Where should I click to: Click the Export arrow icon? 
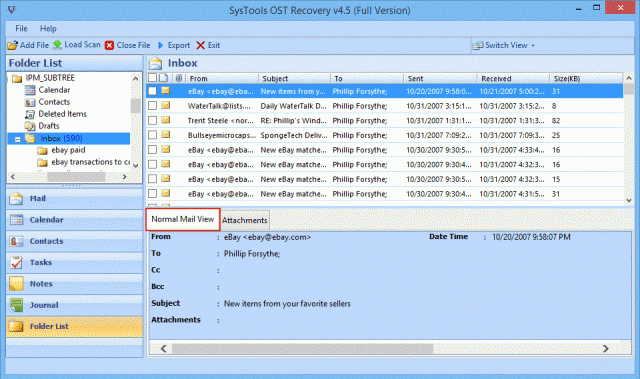[x=160, y=45]
